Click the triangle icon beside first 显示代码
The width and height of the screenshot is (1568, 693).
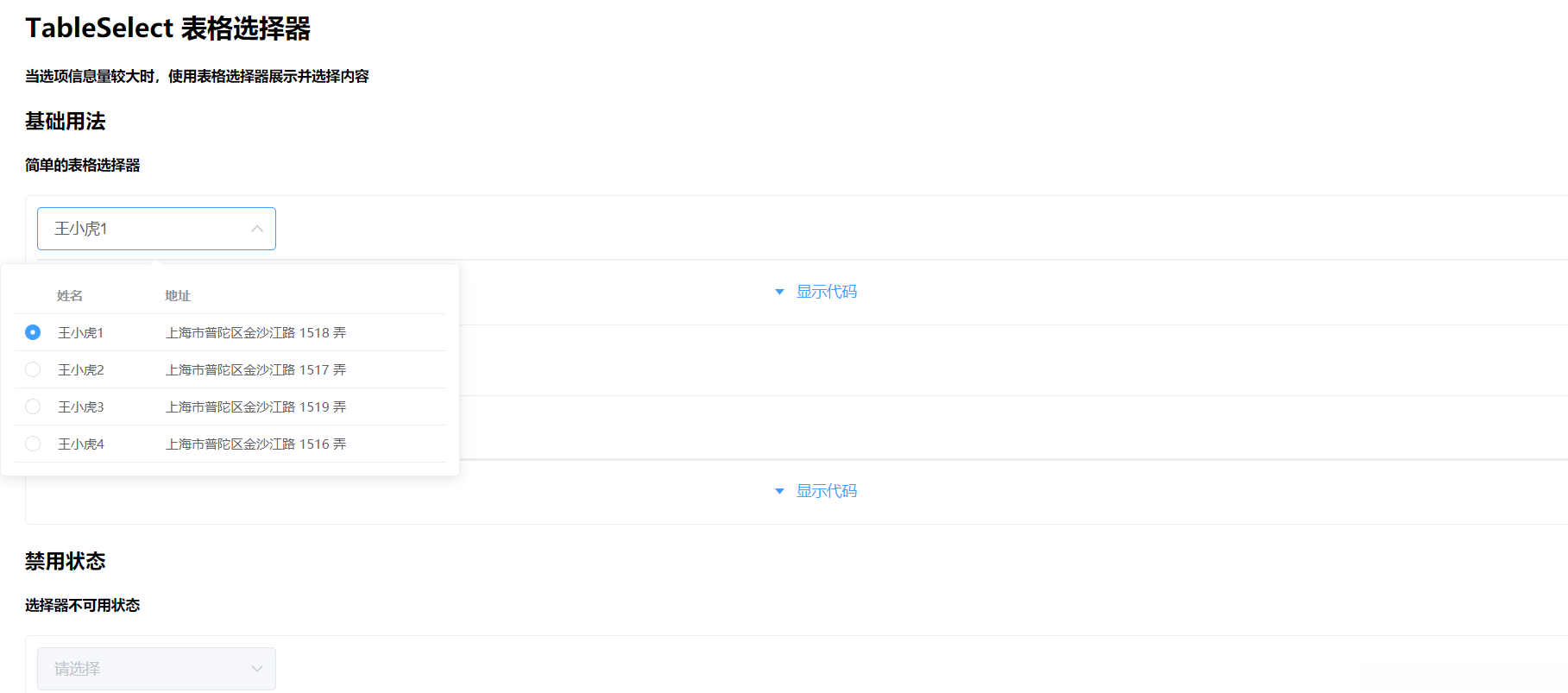tap(779, 292)
